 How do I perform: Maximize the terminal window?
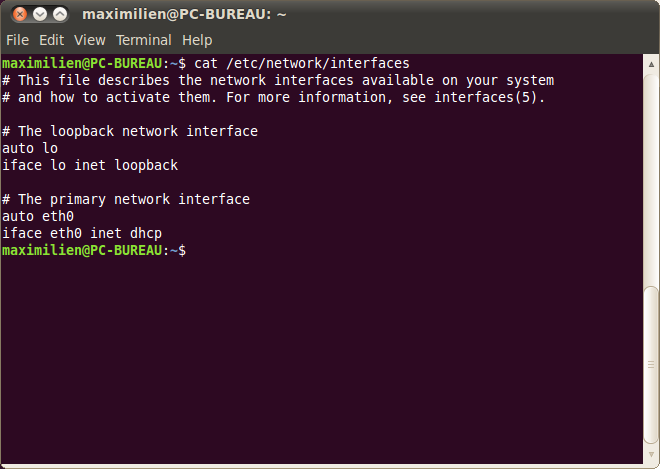click(60, 14)
